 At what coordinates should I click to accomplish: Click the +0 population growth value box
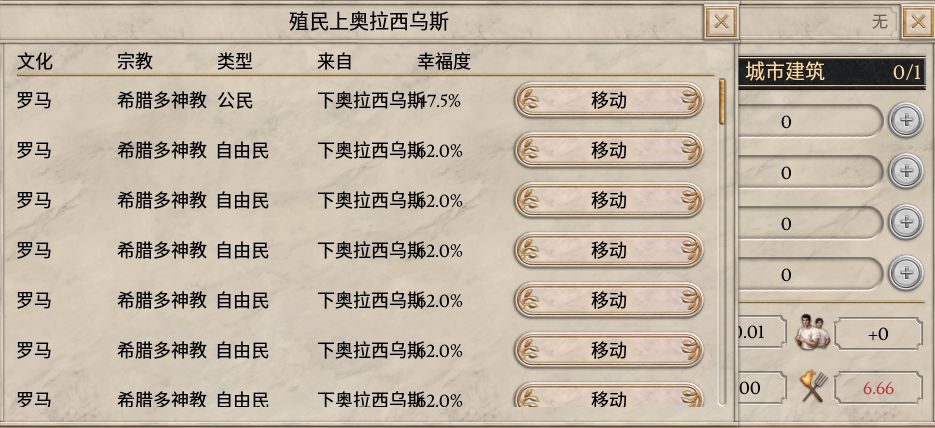(878, 334)
